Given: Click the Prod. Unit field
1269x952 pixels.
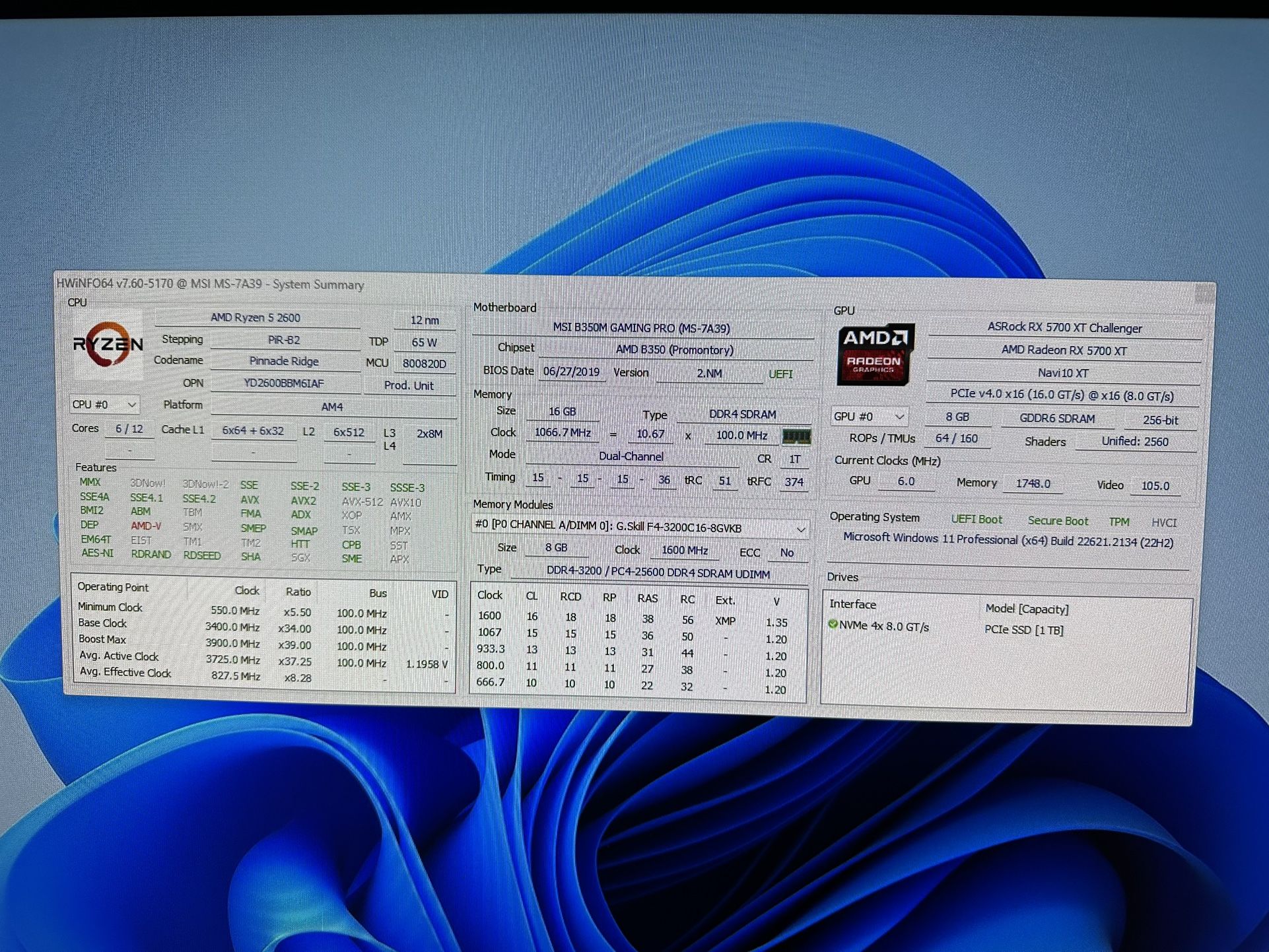Looking at the screenshot, I should pos(409,386).
